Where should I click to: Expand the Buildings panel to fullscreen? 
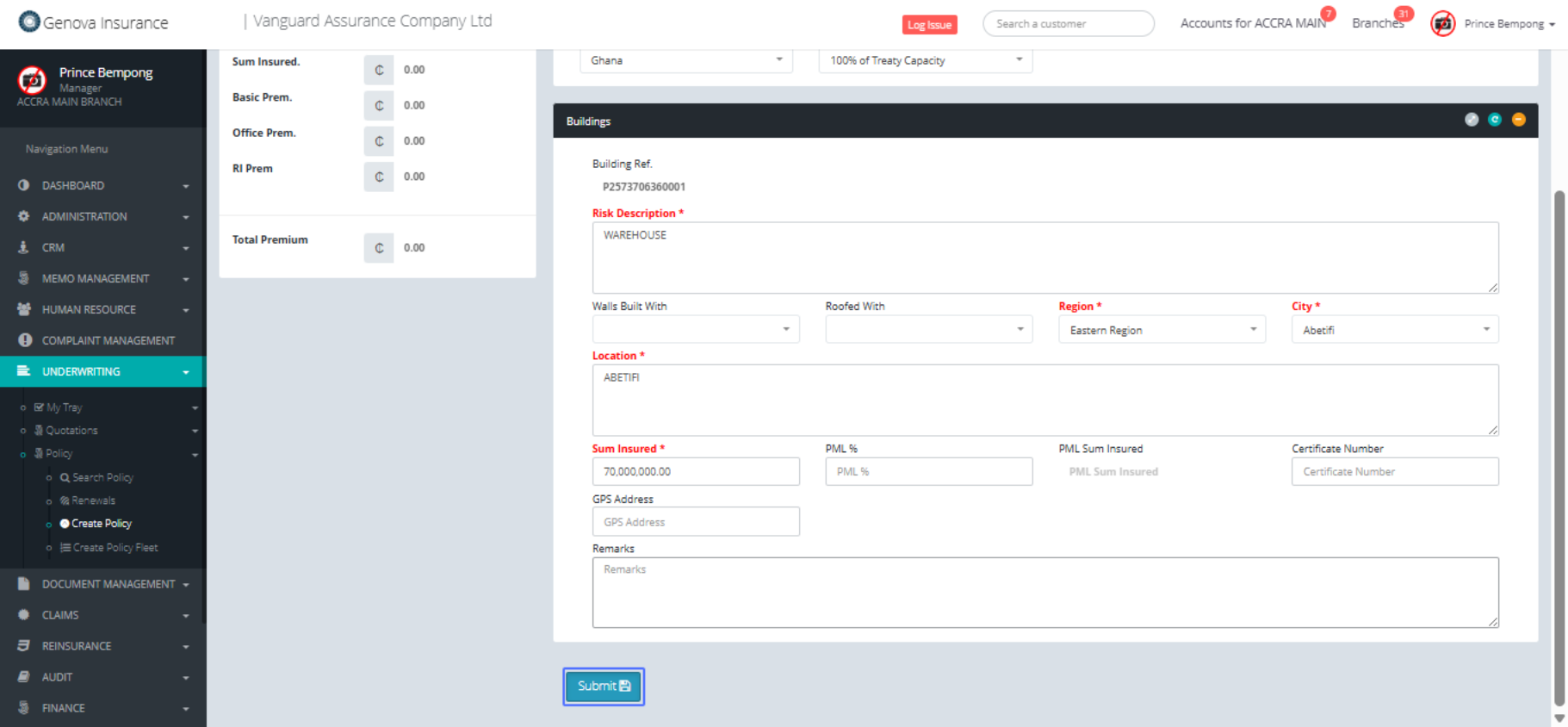pos(1472,120)
